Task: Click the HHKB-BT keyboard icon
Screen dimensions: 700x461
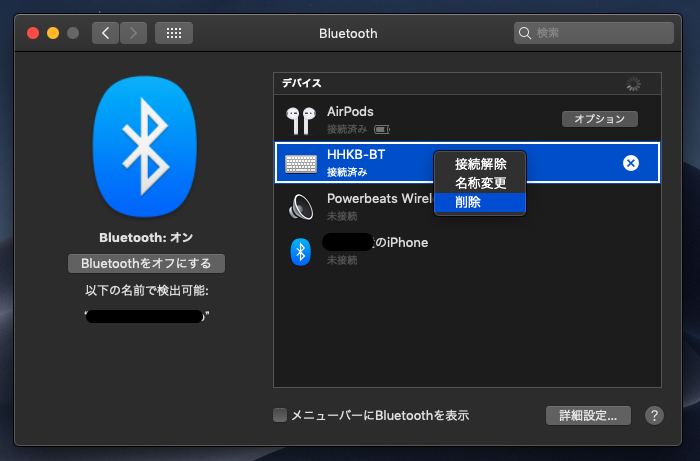Action: (x=301, y=164)
